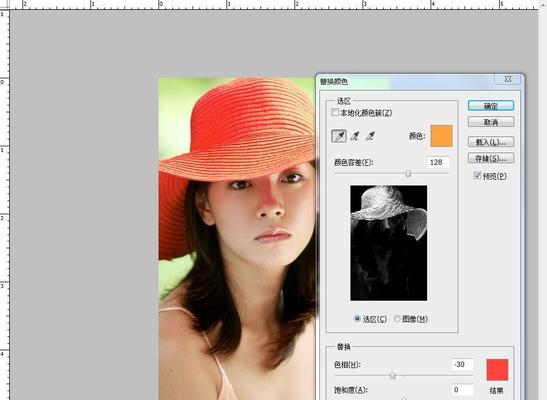The height and width of the screenshot is (400, 547).
Task: Click the 色相(H) hue slider handle
Action: coord(393,376)
